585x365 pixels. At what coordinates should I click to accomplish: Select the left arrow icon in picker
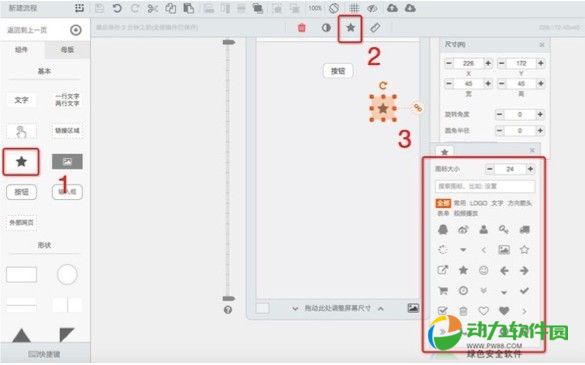pyautogui.click(x=504, y=270)
